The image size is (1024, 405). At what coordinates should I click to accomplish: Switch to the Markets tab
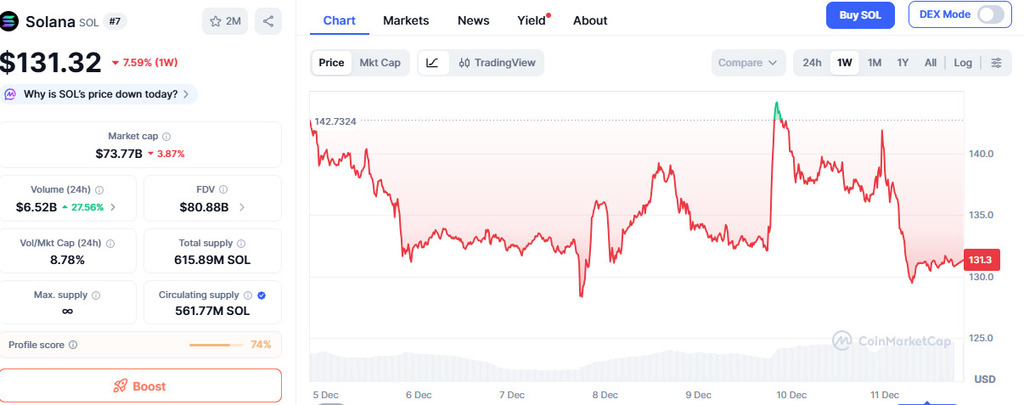coord(406,20)
